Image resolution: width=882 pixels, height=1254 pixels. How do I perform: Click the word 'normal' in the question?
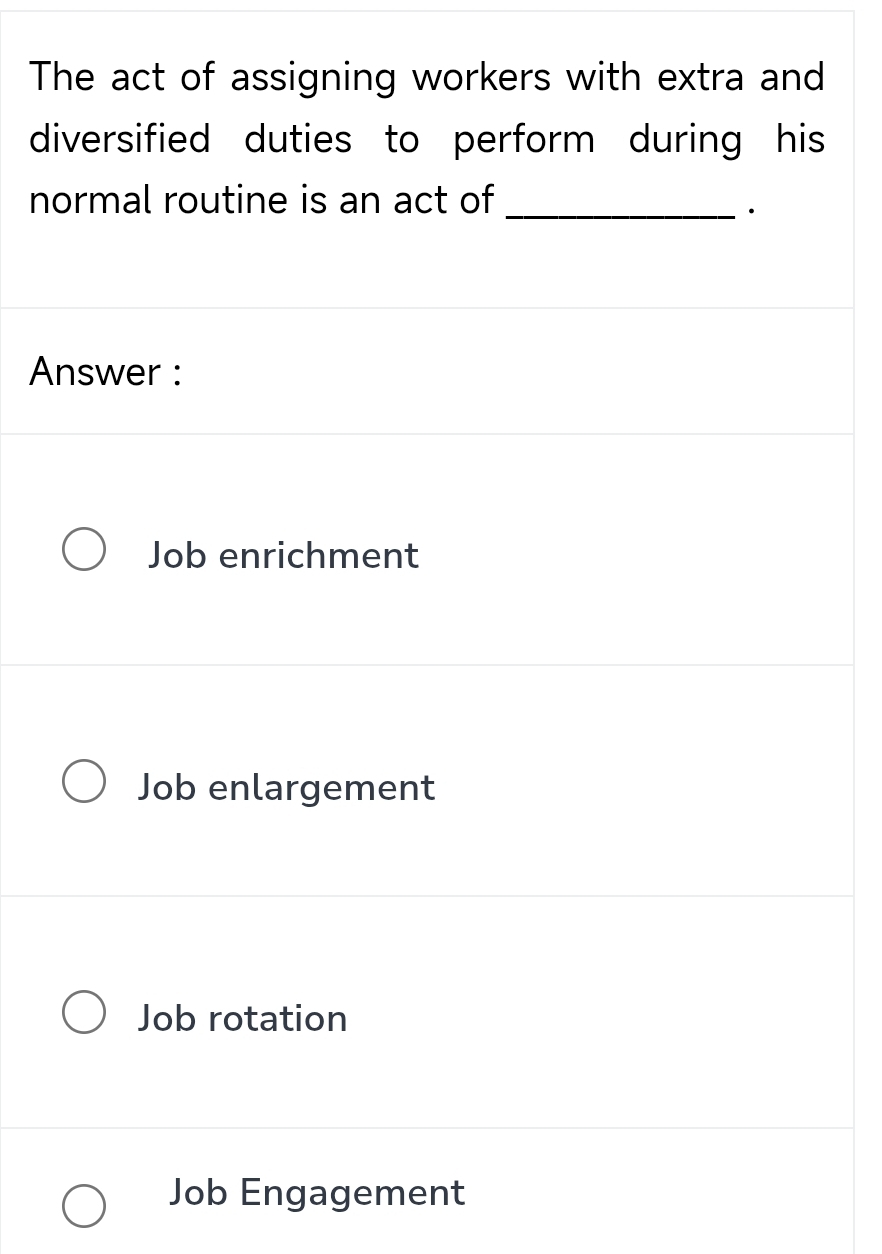pos(90,201)
